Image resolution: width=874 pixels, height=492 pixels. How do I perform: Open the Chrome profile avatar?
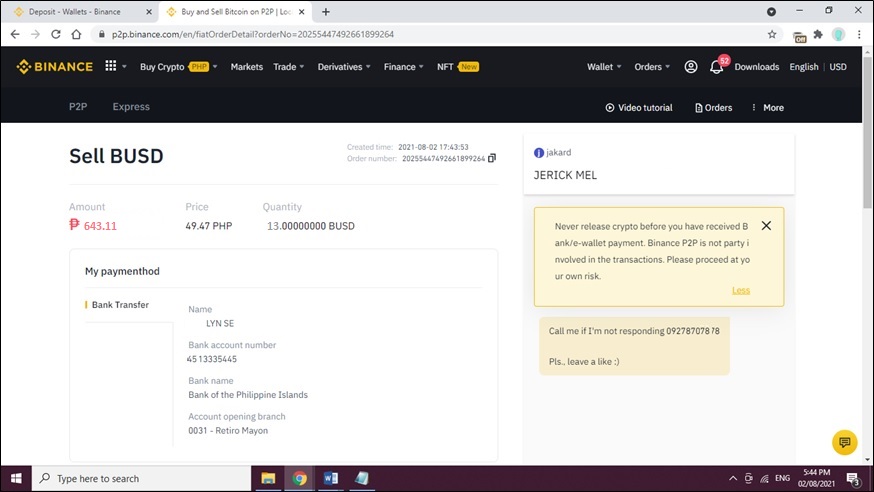click(x=838, y=34)
